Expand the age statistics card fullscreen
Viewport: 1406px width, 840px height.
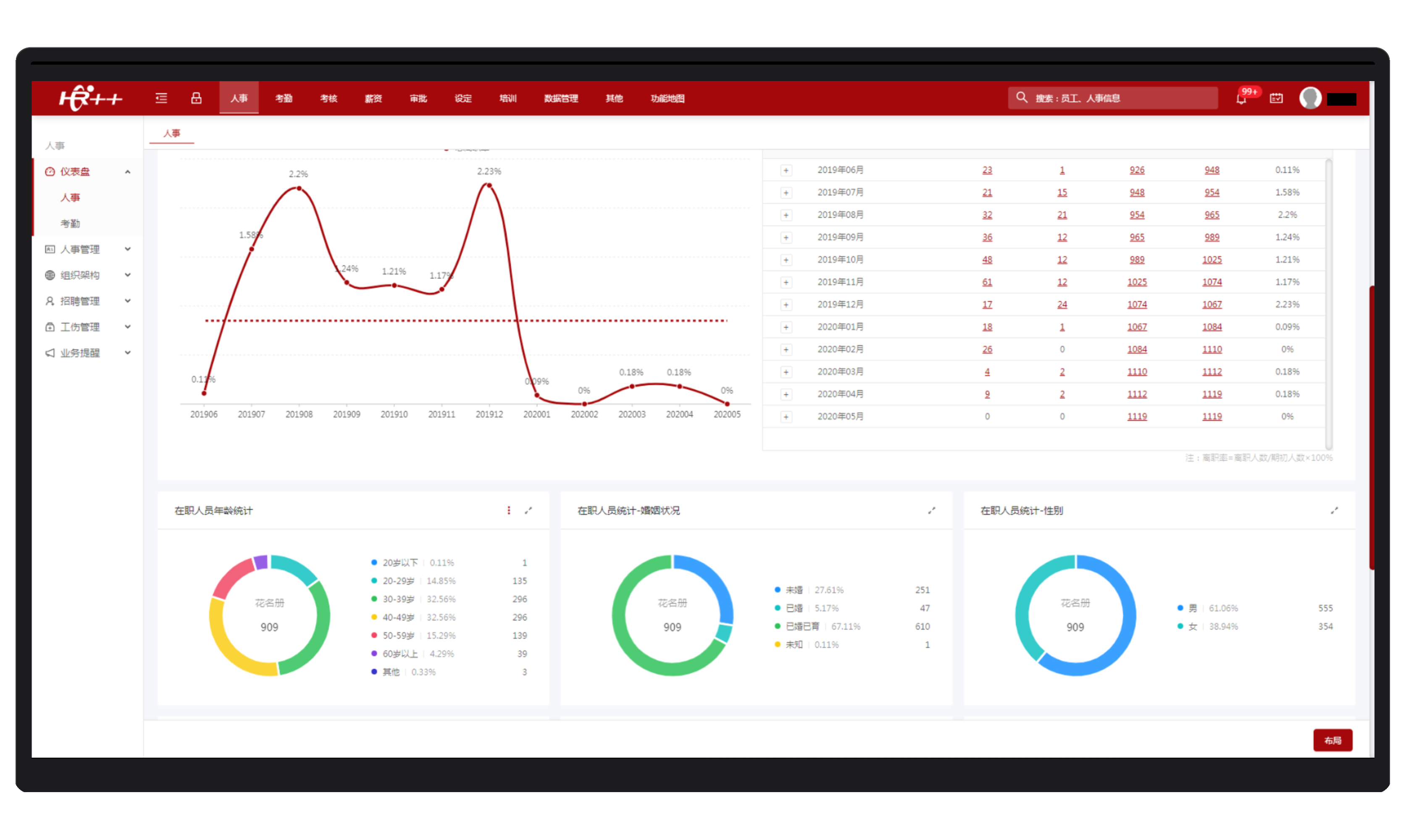(x=528, y=511)
